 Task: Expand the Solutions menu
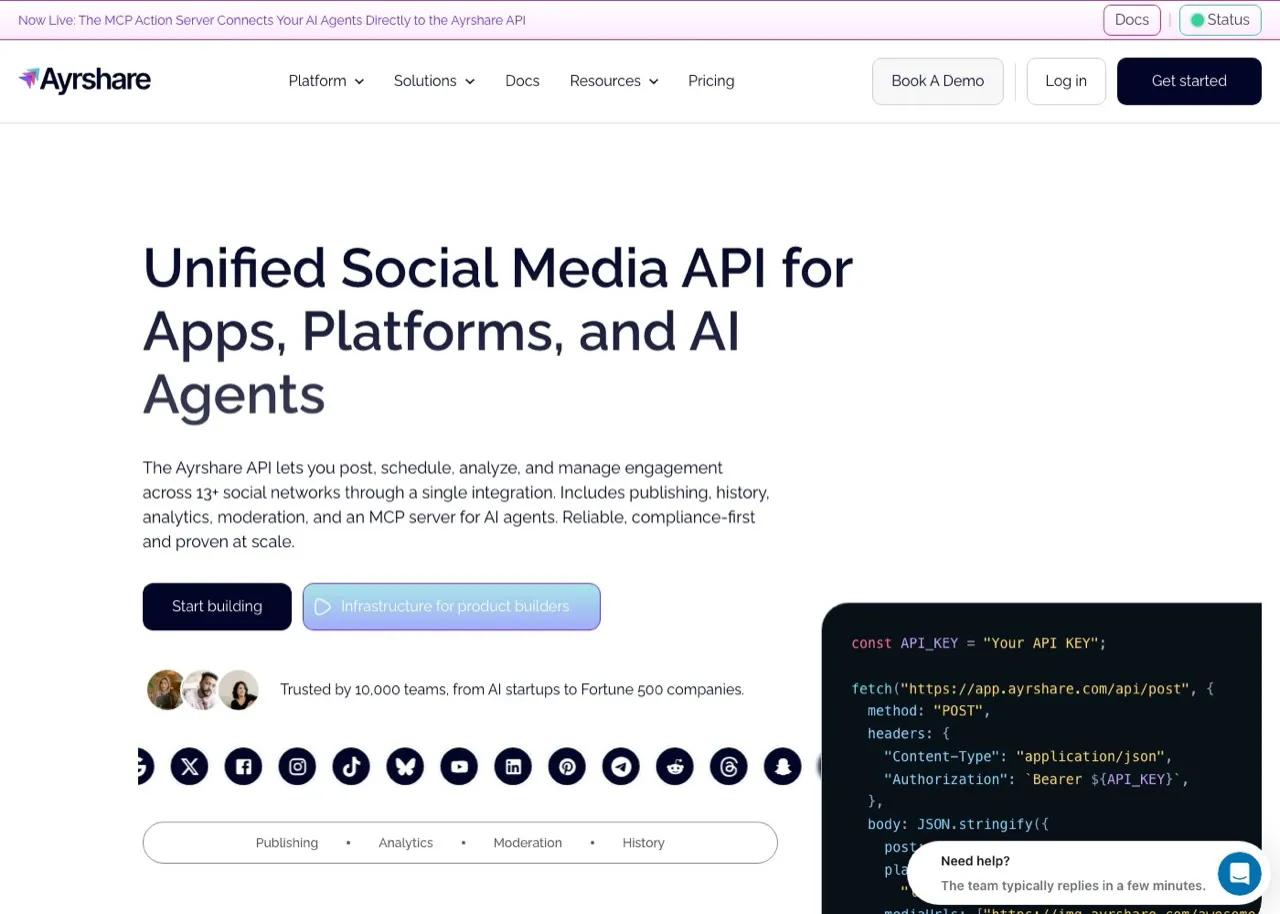(x=434, y=81)
